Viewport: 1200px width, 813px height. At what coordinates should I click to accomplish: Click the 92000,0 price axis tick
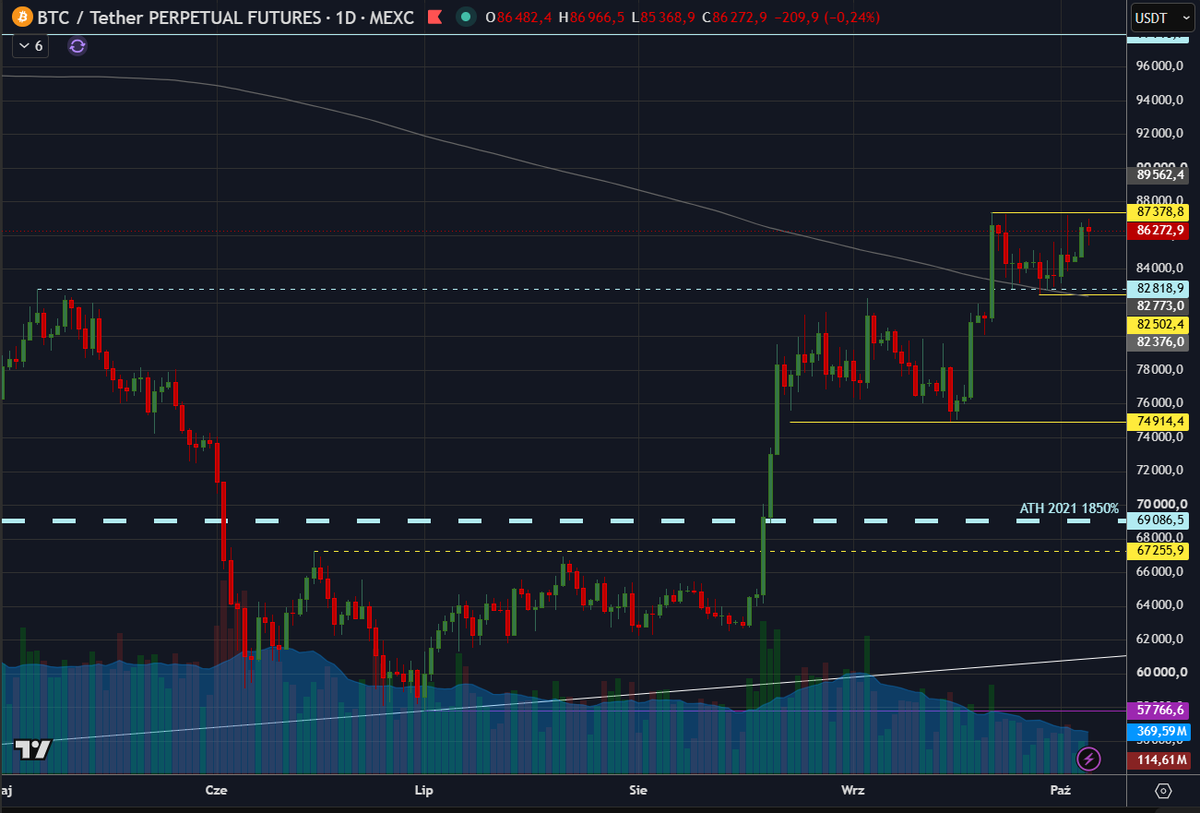[x=1159, y=133]
